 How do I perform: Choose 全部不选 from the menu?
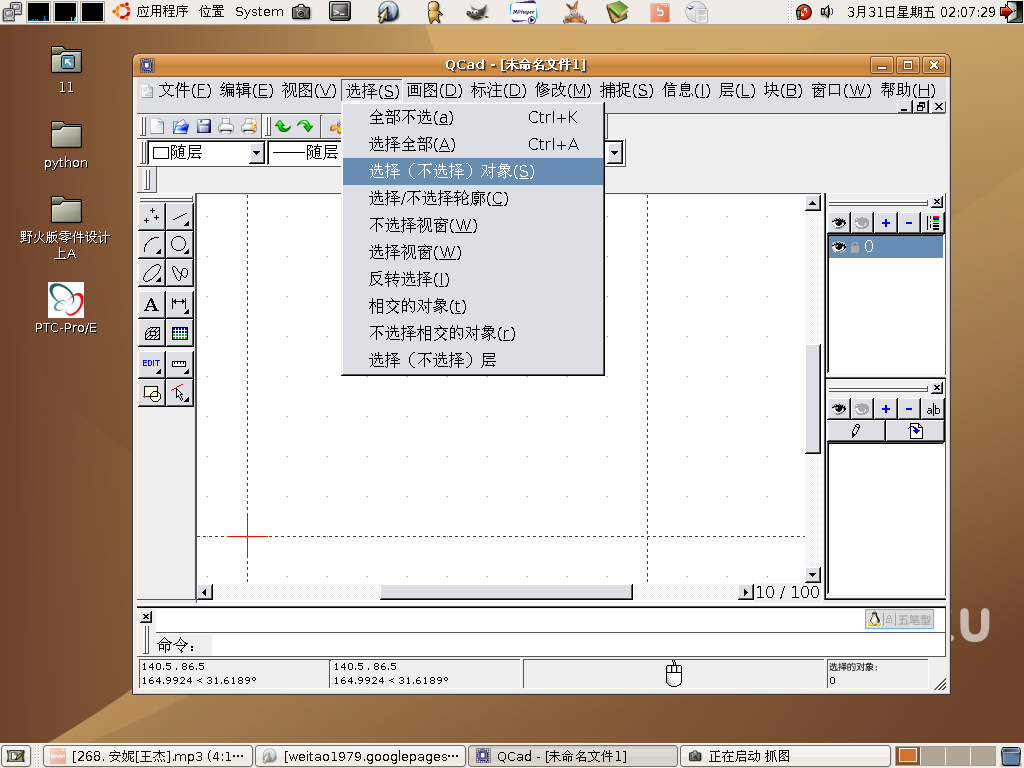click(x=473, y=118)
